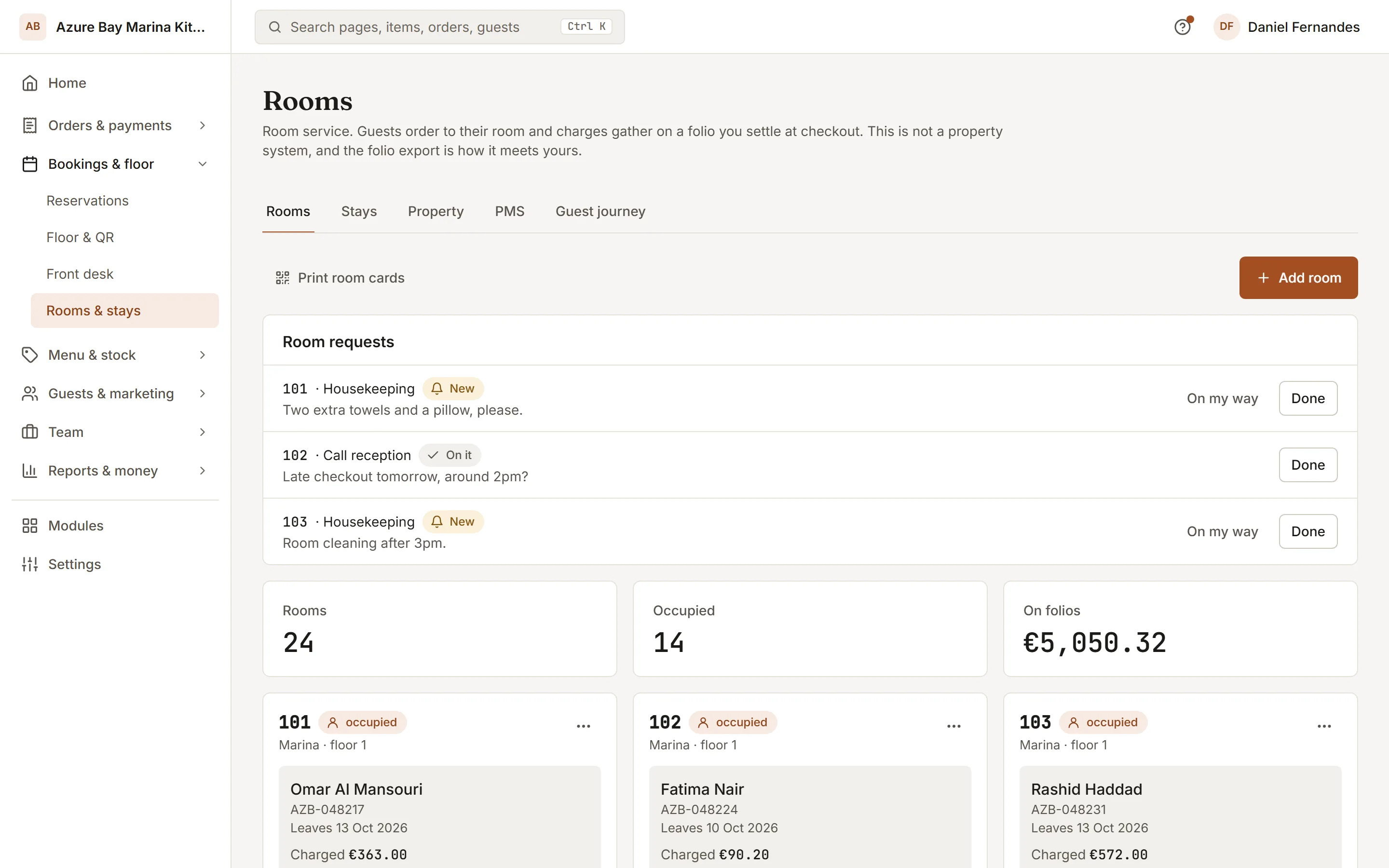Click the DF user avatar
1389x868 pixels.
pyautogui.click(x=1226, y=27)
